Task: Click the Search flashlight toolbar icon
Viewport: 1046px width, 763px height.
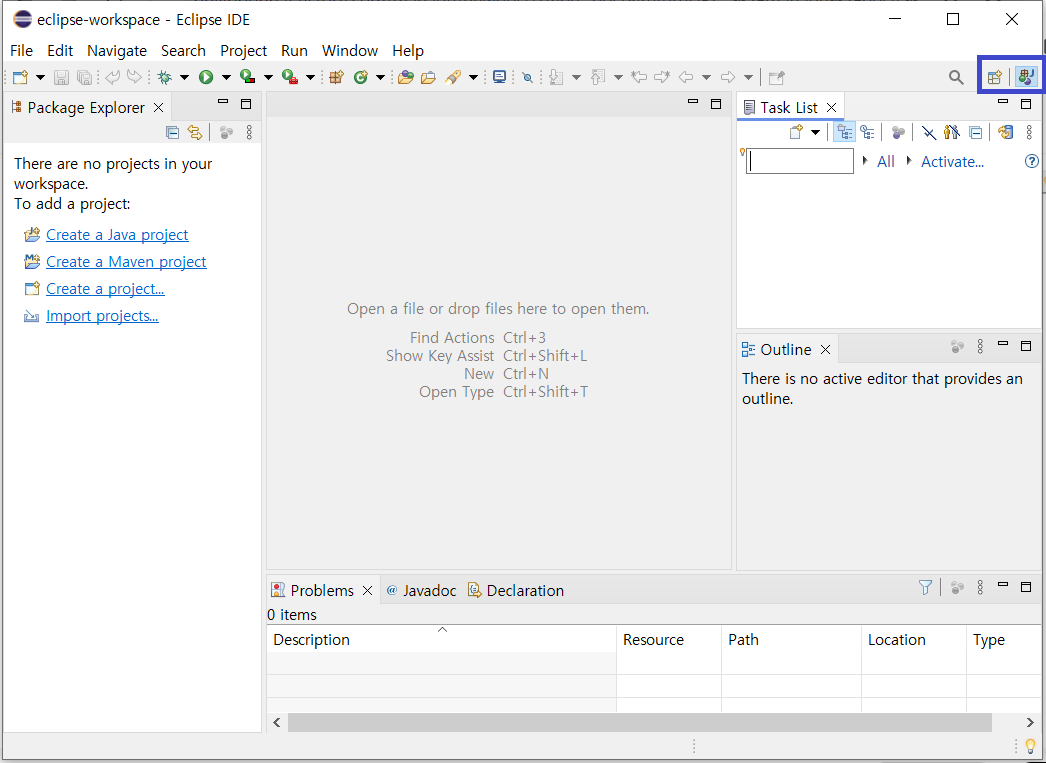Action: tap(454, 77)
